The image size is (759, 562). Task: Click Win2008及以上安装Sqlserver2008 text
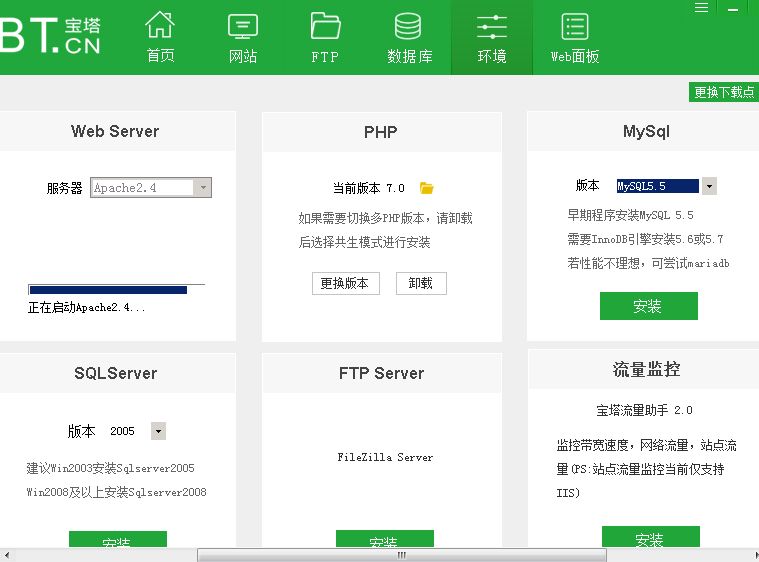116,492
